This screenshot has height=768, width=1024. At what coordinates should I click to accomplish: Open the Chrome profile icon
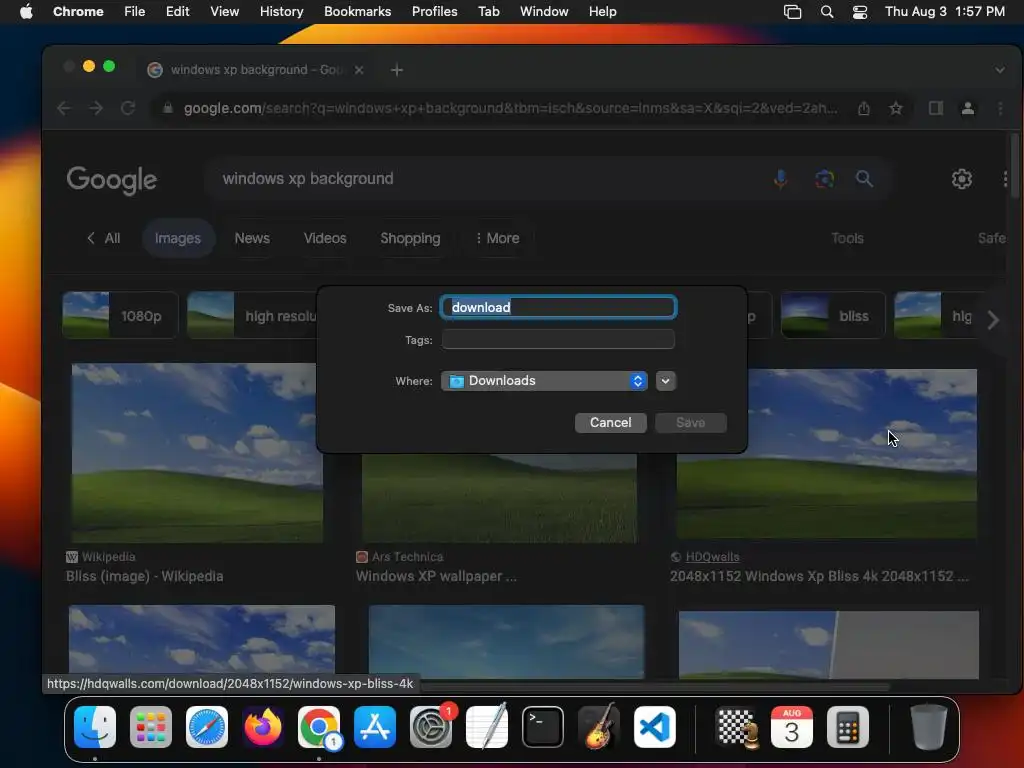point(968,108)
